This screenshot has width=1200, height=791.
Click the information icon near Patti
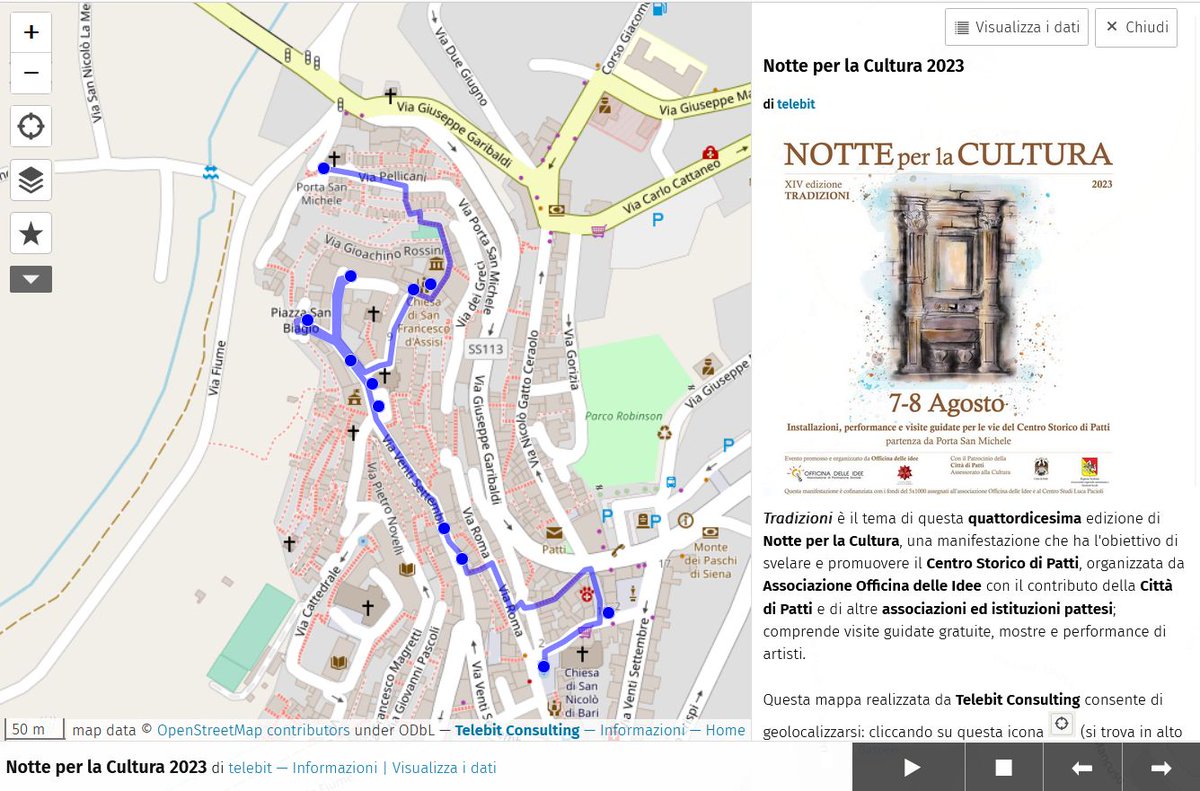(x=685, y=520)
